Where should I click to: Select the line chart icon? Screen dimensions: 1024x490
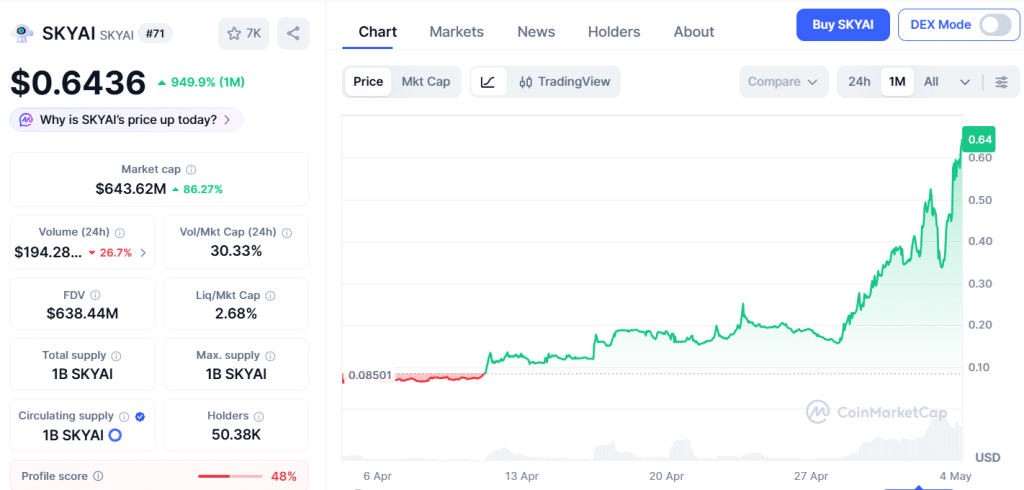click(488, 82)
